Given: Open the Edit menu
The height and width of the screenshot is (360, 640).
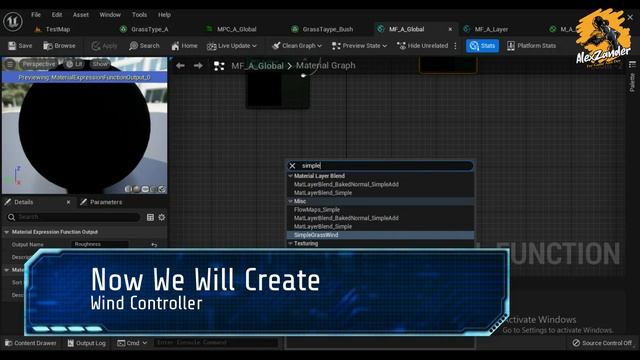Looking at the screenshot, I should click(57, 15).
